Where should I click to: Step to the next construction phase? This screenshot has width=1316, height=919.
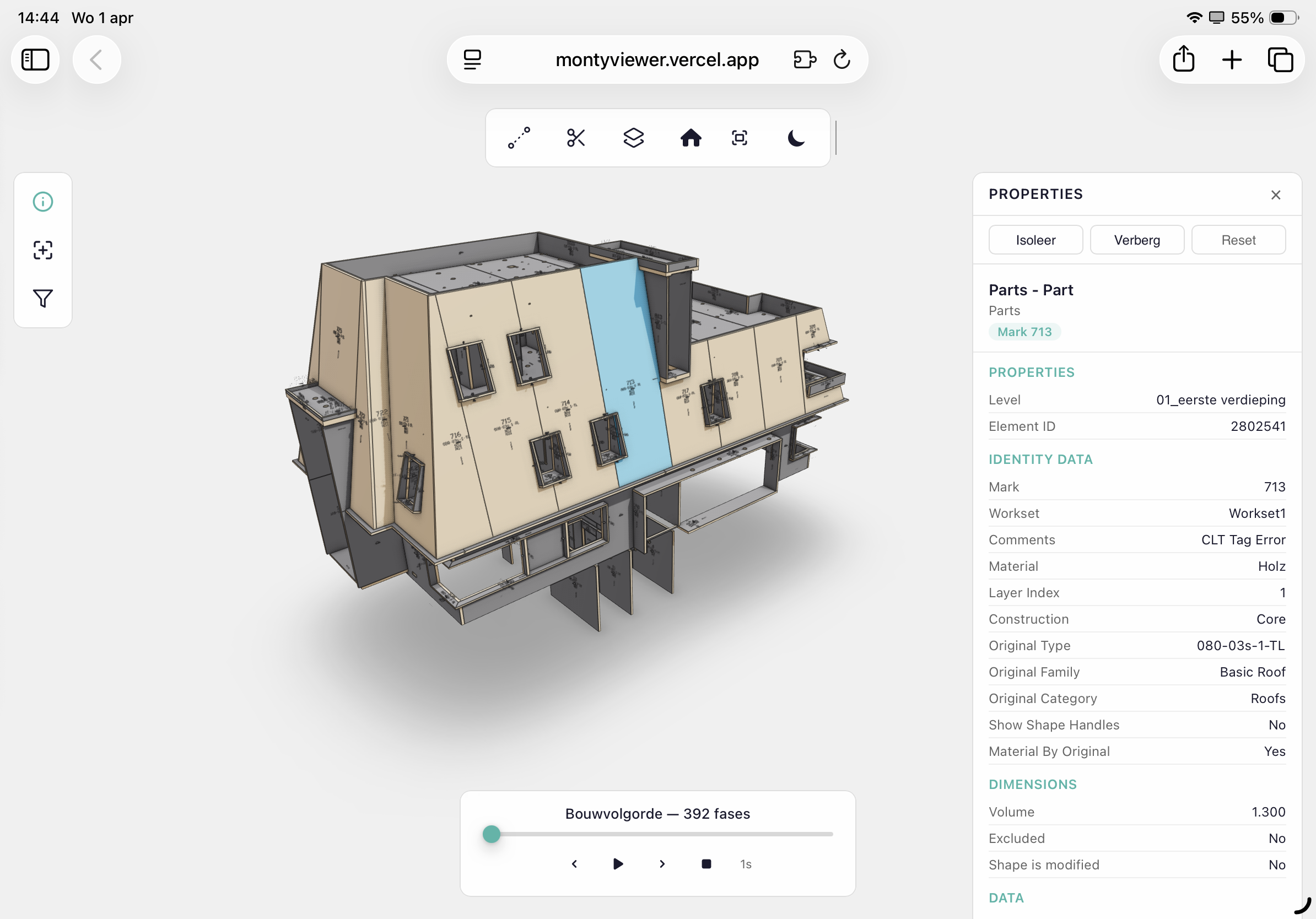click(x=662, y=863)
